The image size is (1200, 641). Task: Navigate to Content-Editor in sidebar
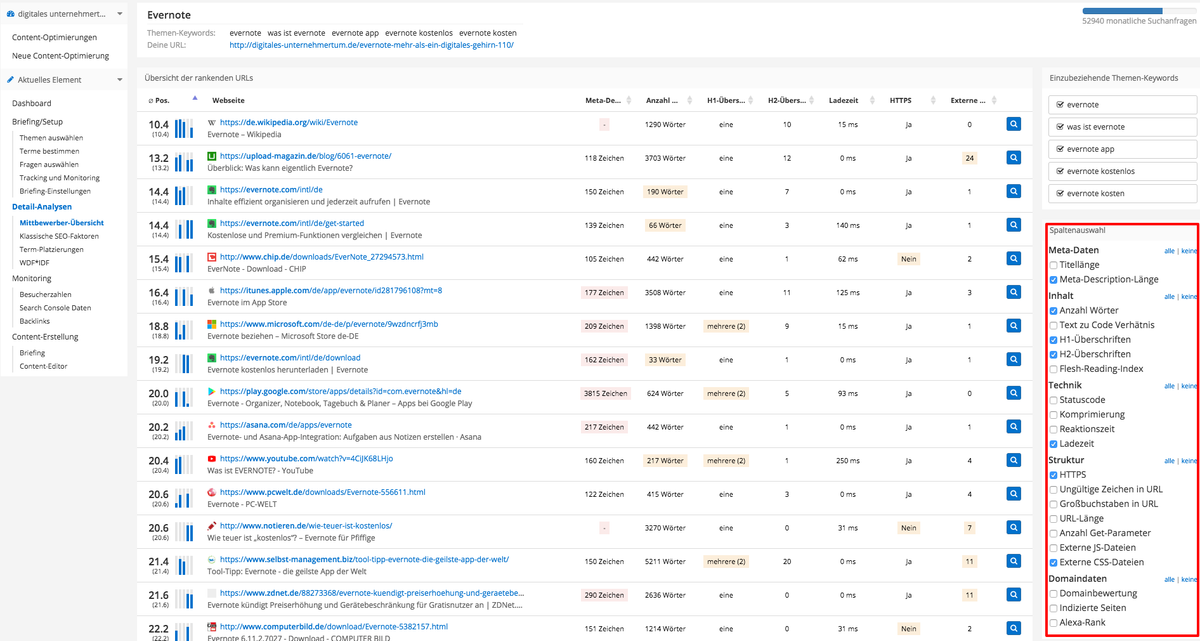(x=44, y=366)
